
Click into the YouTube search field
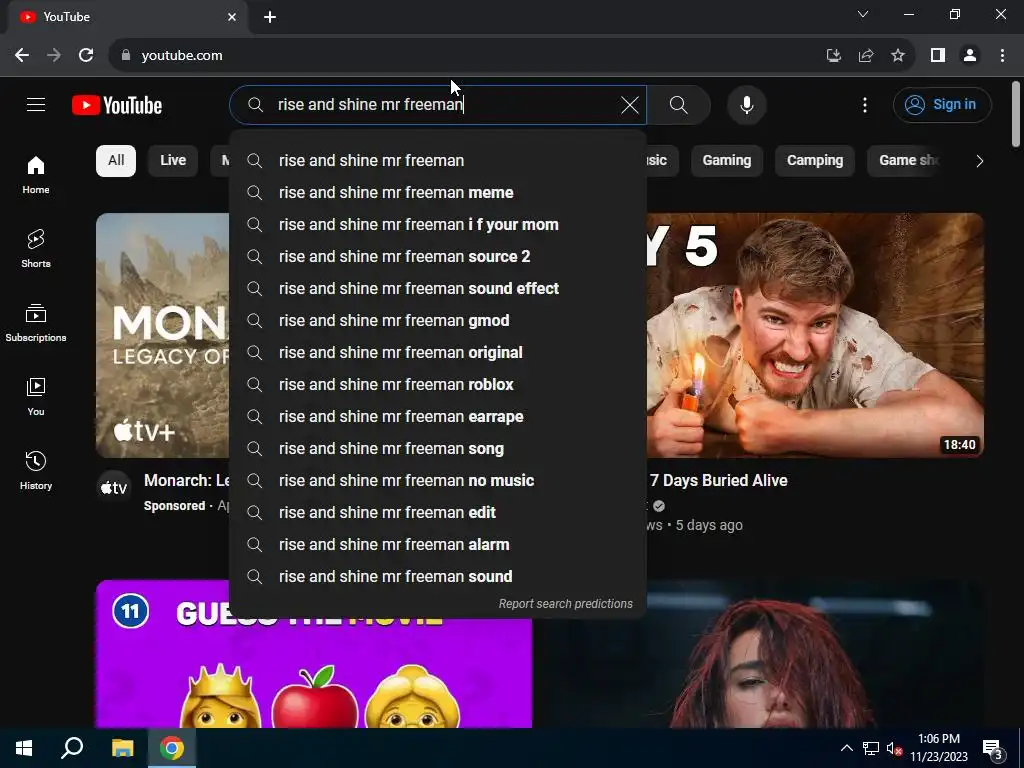pyautogui.click(x=438, y=104)
